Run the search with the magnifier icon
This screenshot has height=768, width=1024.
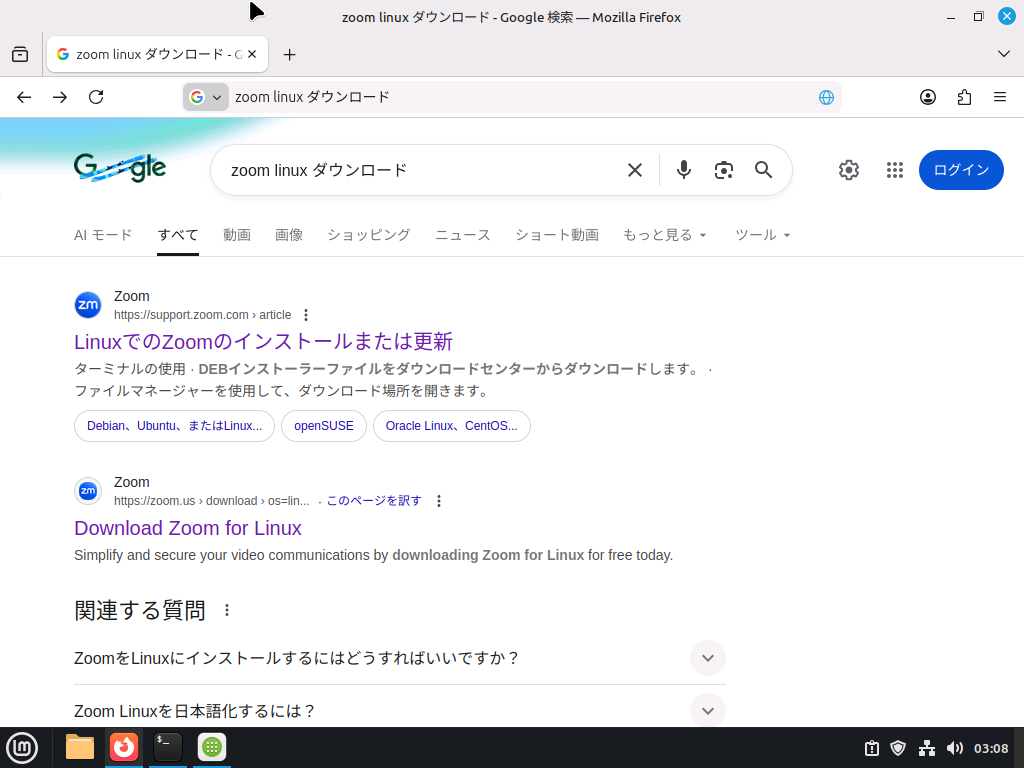(763, 170)
